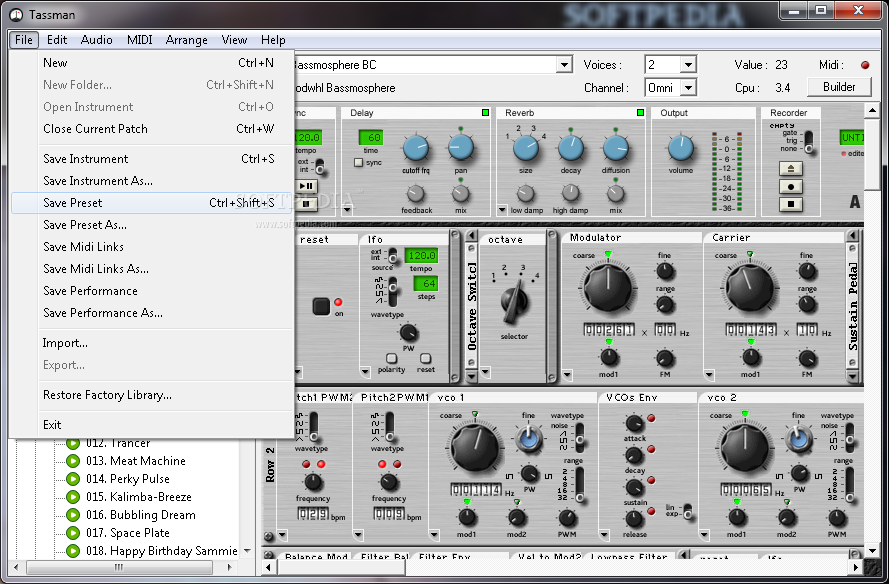Open the Help menu
This screenshot has height=584, width=889.
pos(273,40)
